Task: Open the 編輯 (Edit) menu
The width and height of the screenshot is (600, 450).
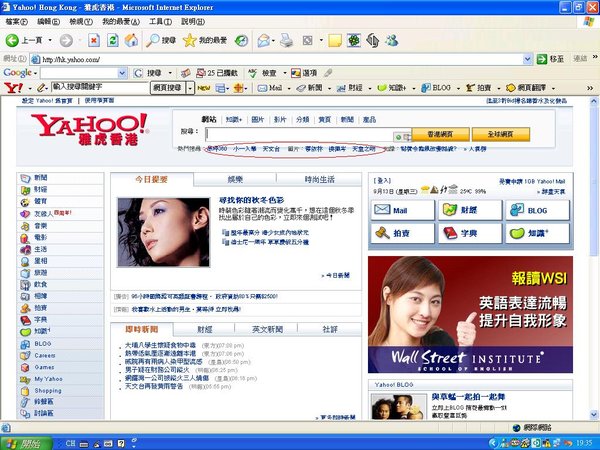Action: (48, 22)
